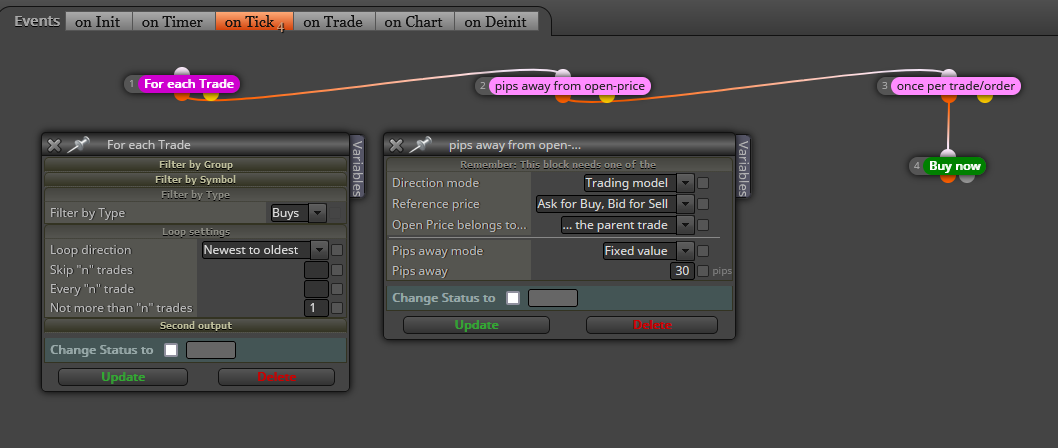Switch to the on Chart event tab

click(414, 22)
